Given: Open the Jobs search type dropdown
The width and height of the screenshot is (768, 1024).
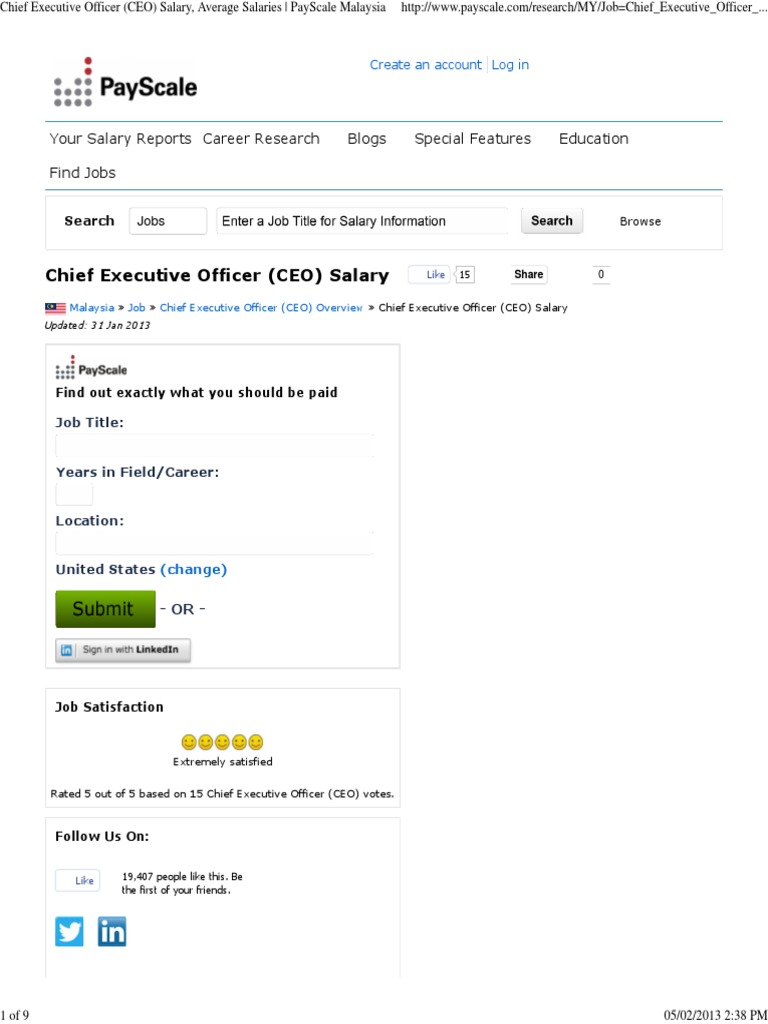Looking at the screenshot, I should (167, 221).
